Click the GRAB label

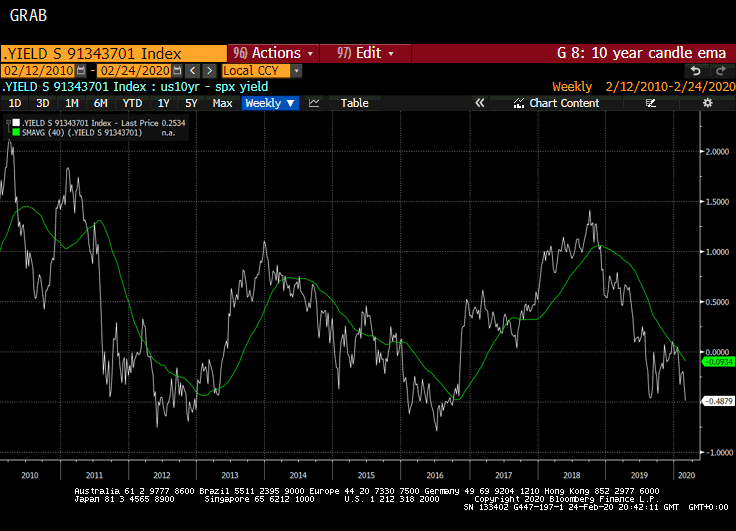[x=28, y=15]
